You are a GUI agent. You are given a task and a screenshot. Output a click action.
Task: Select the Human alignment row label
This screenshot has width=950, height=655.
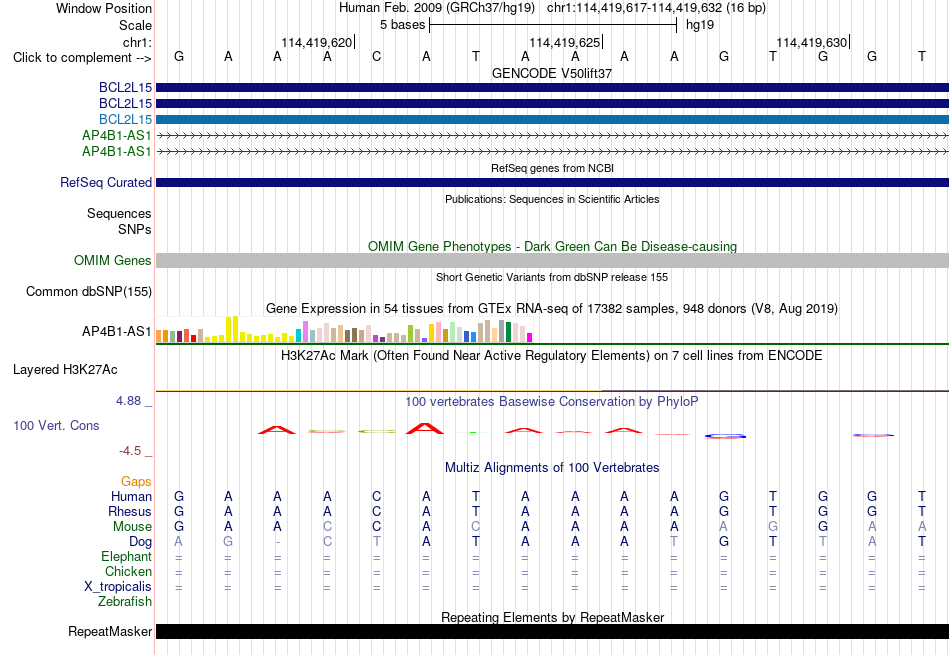point(131,497)
